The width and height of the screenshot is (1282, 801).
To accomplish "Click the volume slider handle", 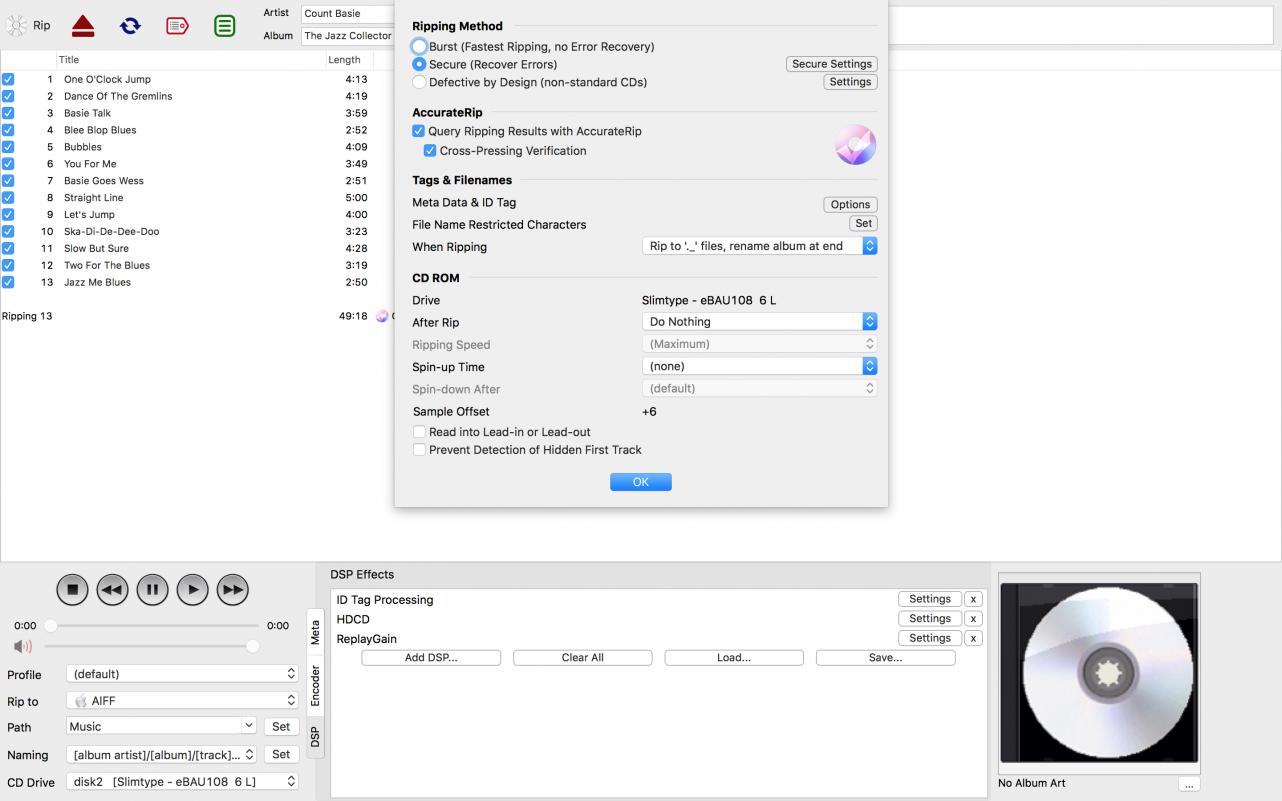I will click(253, 647).
